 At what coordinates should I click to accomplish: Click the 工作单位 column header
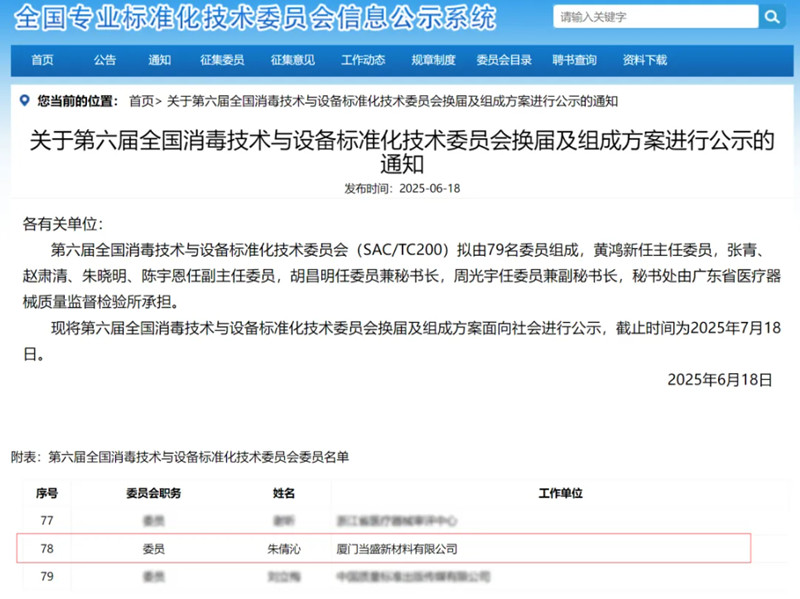coord(560,494)
